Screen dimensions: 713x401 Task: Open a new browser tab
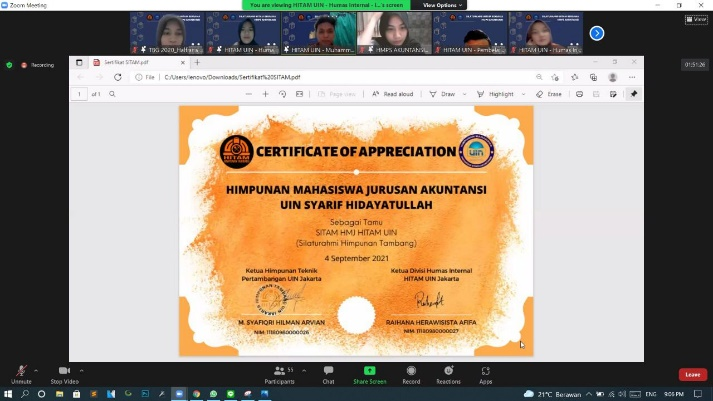point(197,62)
